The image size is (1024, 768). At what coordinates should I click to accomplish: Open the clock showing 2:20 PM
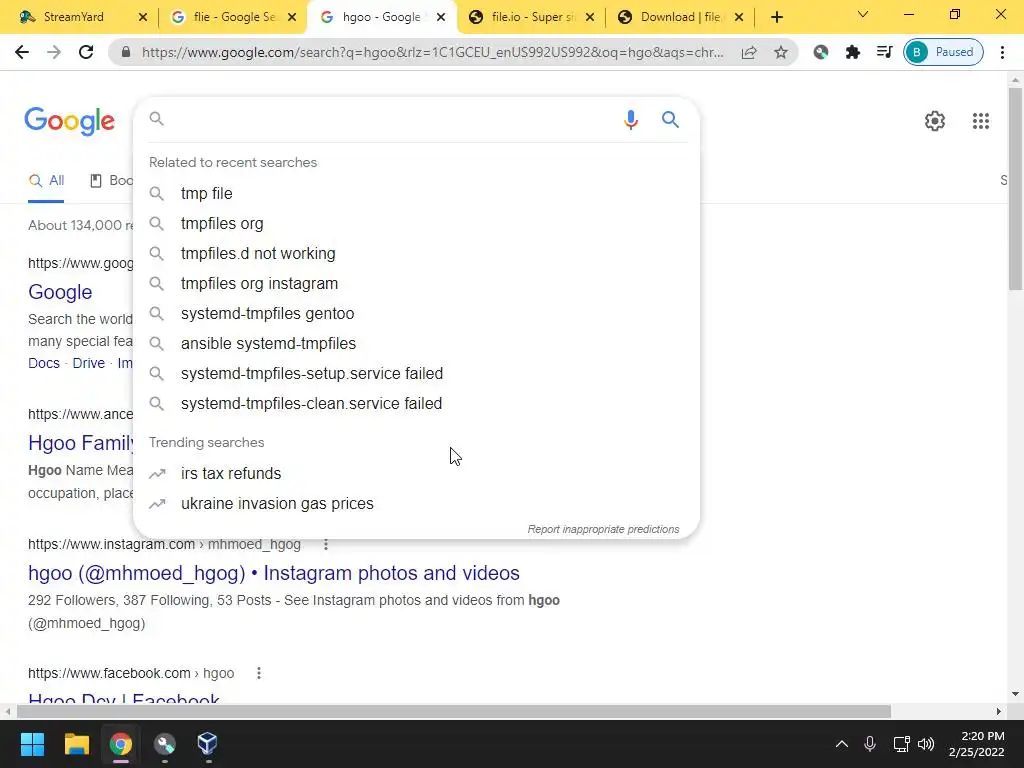point(976,744)
